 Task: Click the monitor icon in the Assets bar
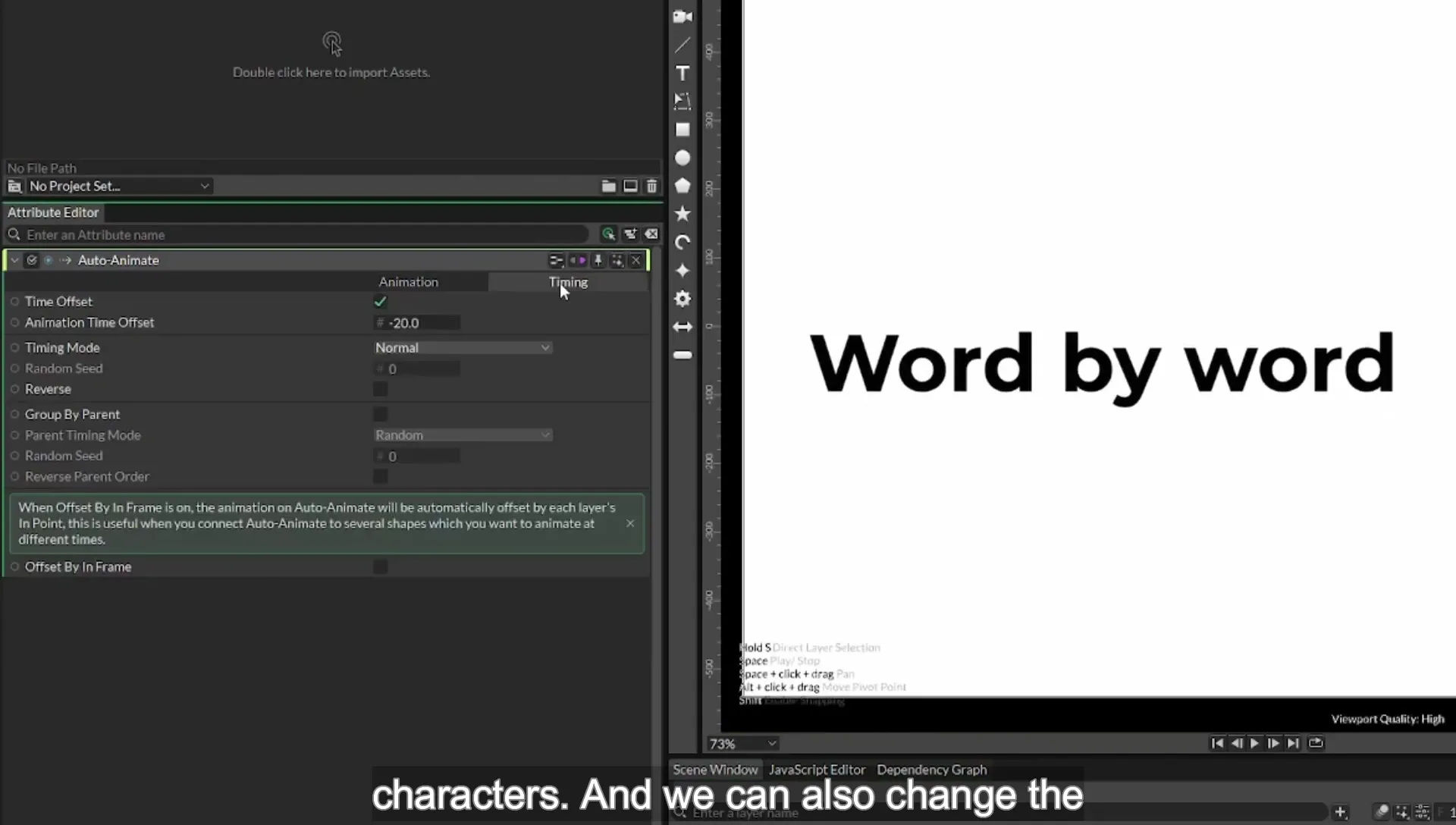coord(630,186)
